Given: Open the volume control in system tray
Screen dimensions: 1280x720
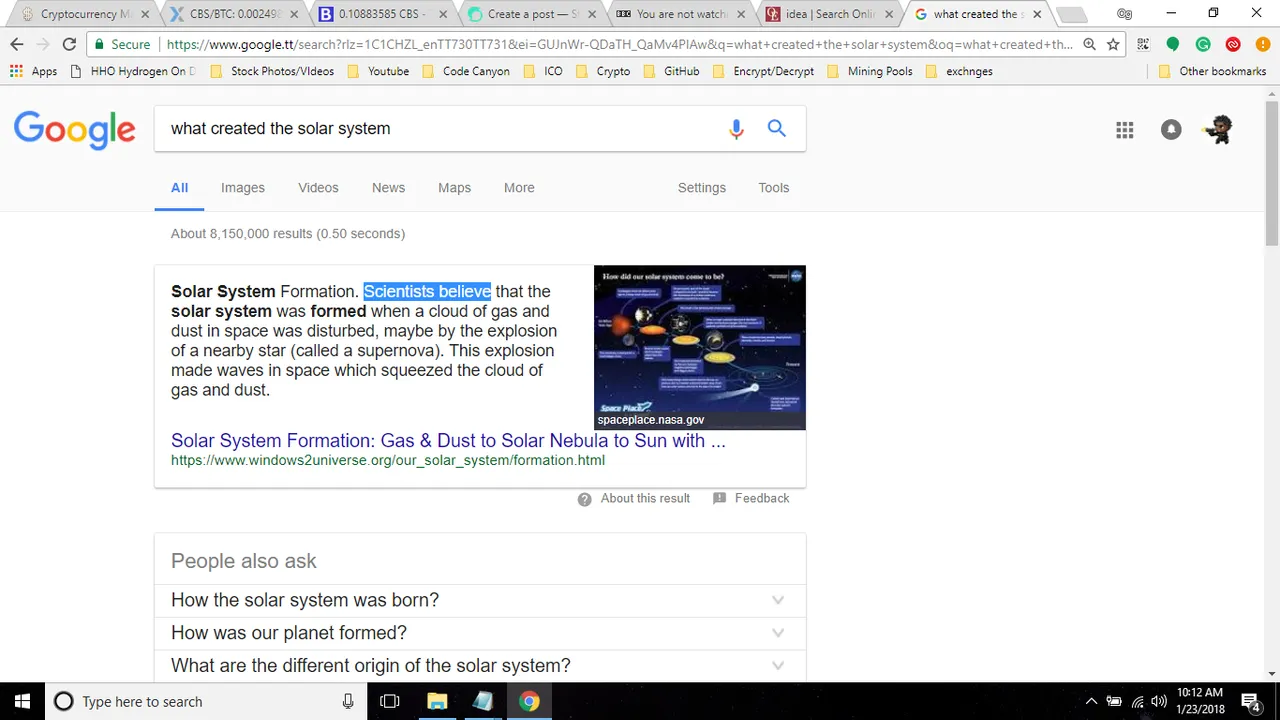Looking at the screenshot, I should point(1160,701).
